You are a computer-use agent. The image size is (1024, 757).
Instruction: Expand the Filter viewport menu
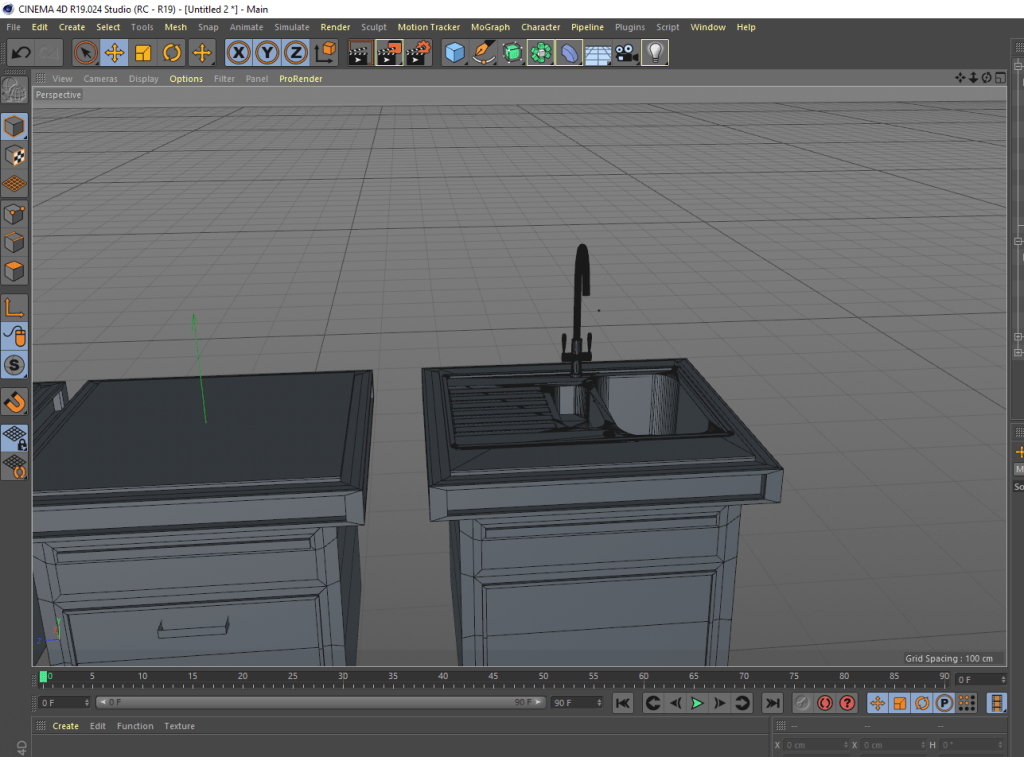click(x=224, y=79)
